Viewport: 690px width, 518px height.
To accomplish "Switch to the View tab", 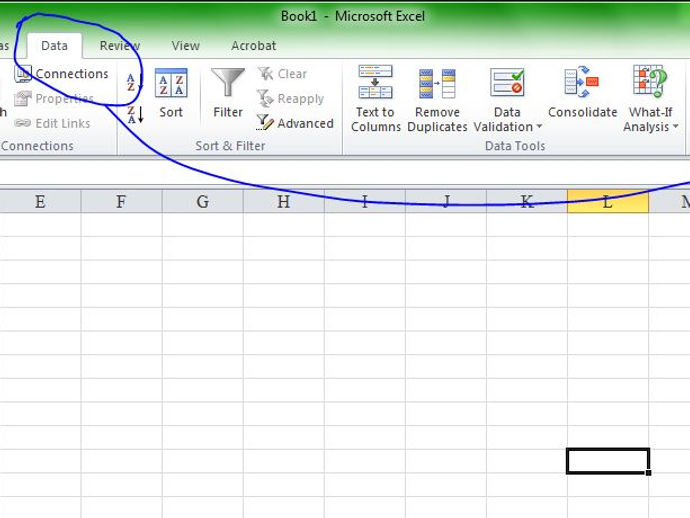I will [185, 46].
